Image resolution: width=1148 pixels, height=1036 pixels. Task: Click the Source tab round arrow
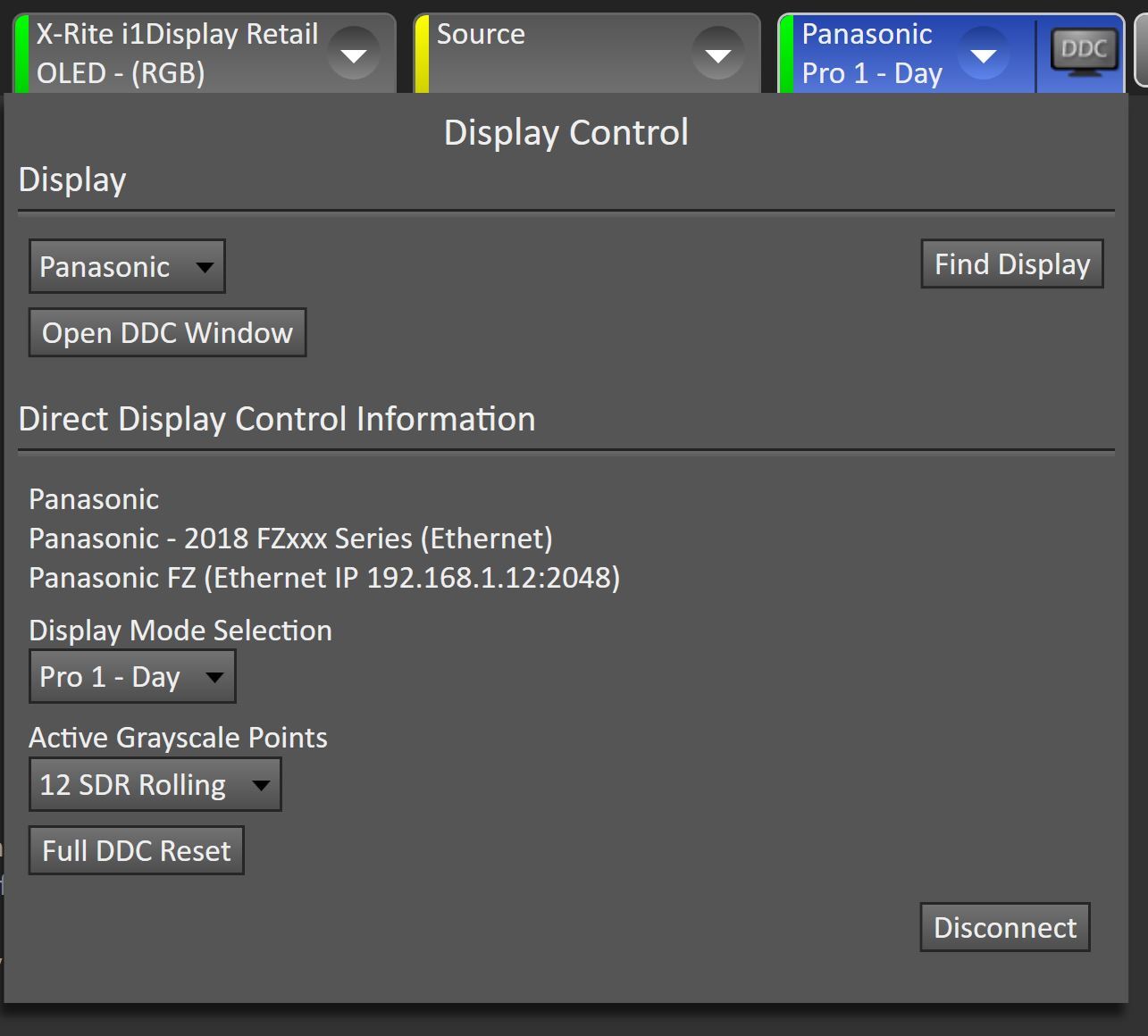tap(717, 55)
